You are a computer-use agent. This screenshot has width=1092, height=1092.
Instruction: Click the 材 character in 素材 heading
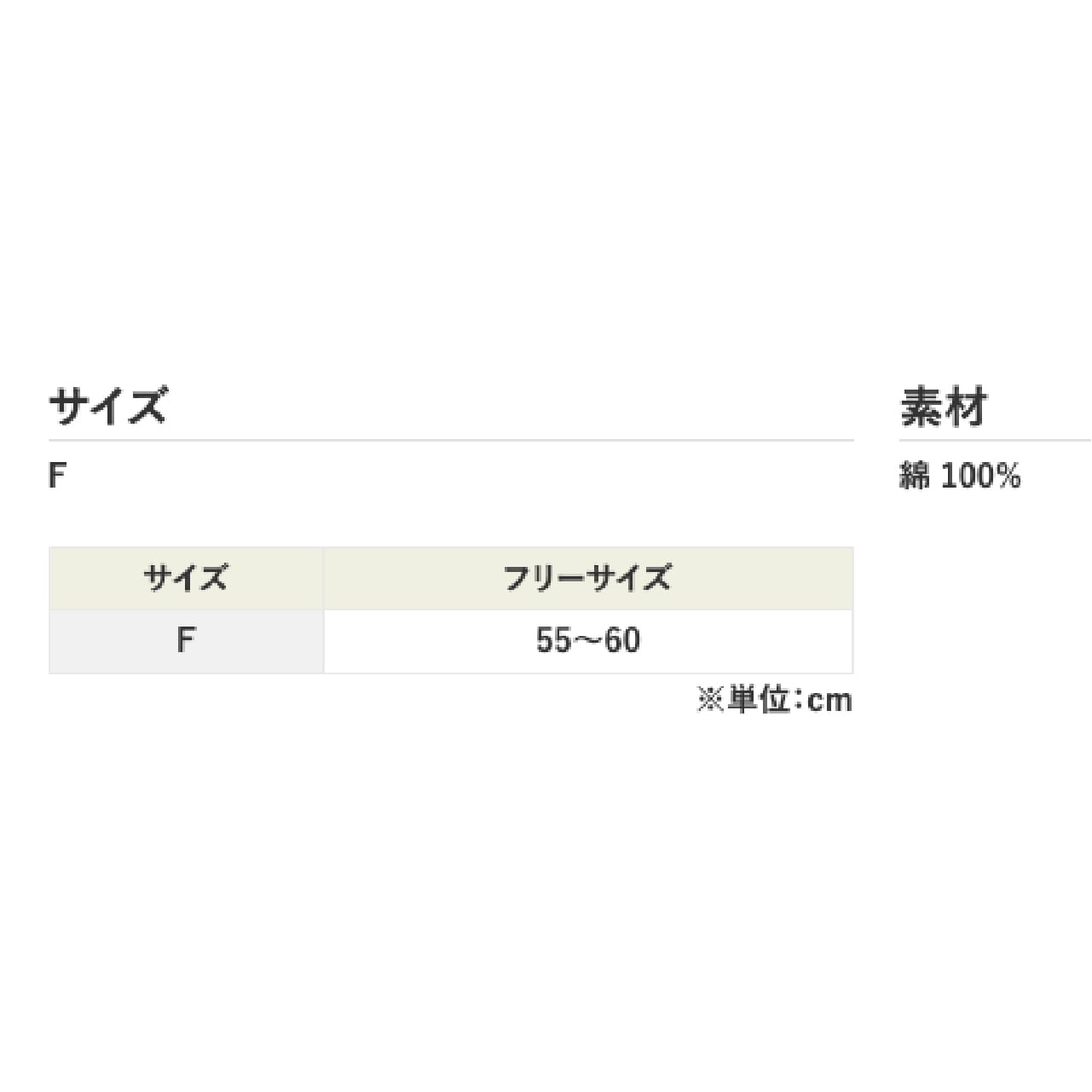click(x=967, y=407)
